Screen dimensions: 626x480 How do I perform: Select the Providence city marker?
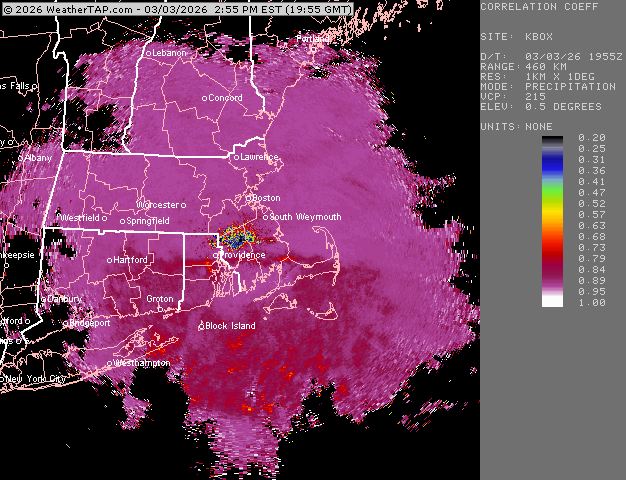(x=217, y=255)
